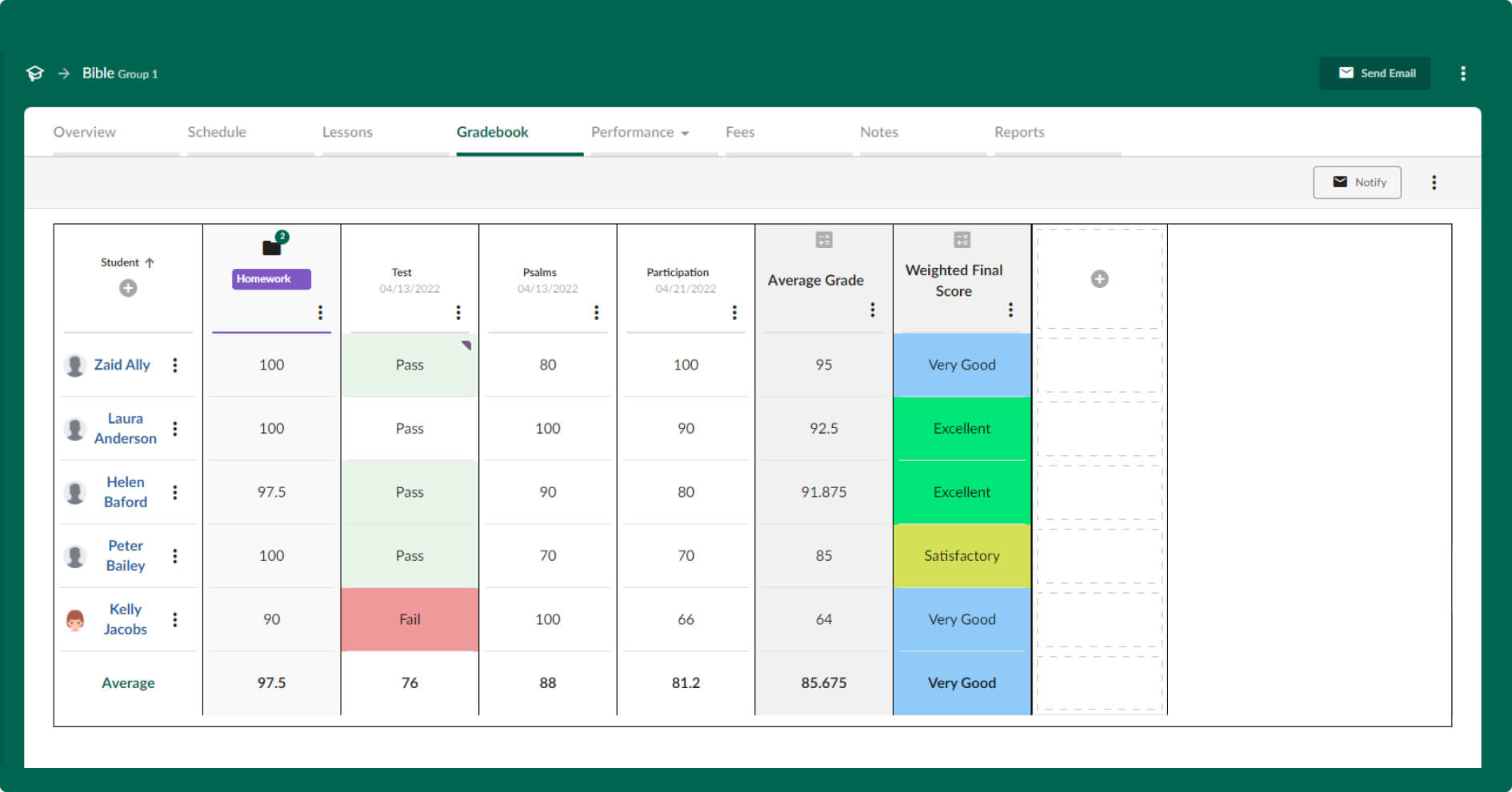
Task: Open the Homework assignments folder icon
Action: (272, 246)
